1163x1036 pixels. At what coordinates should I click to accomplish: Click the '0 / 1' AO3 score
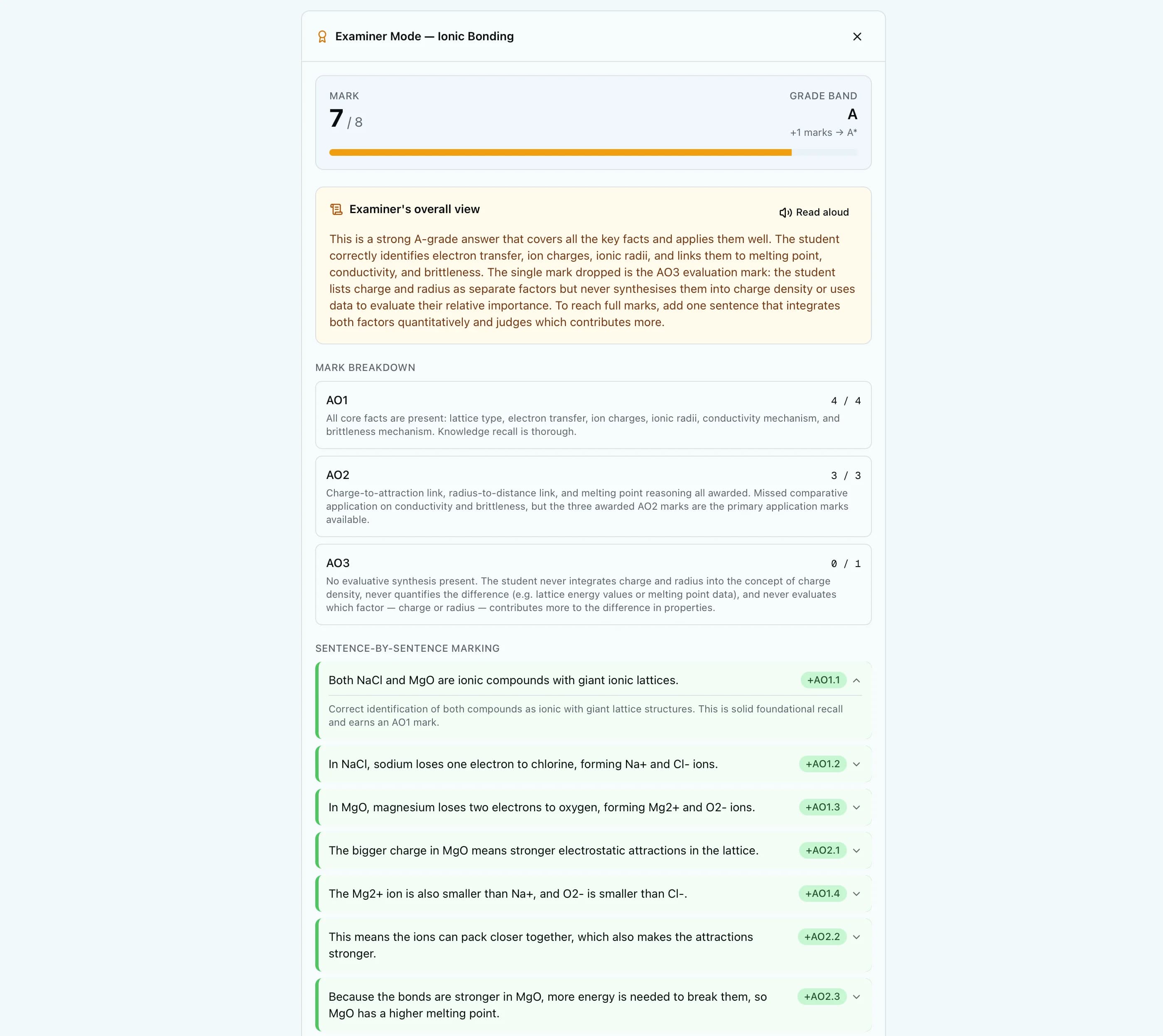point(845,564)
